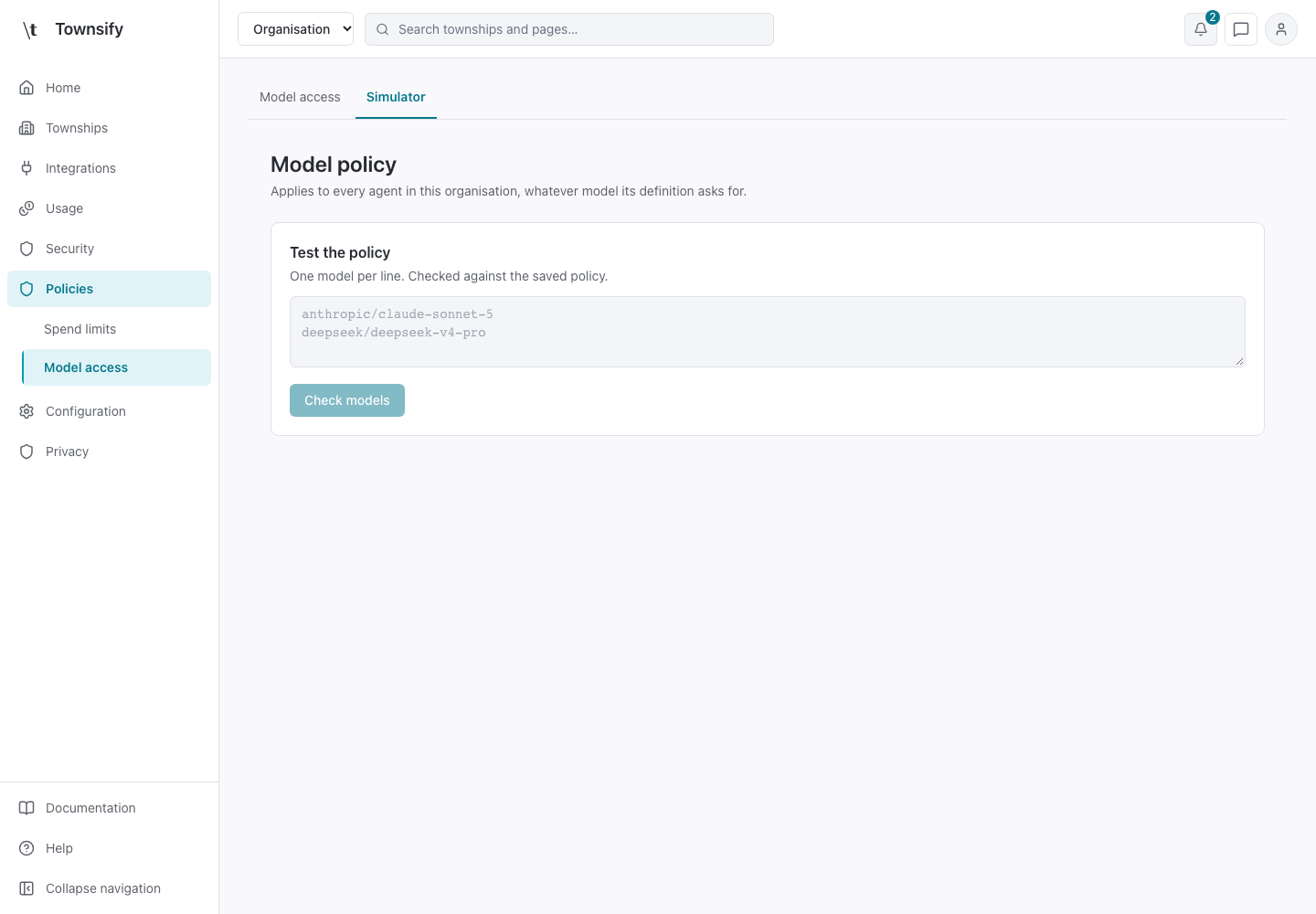This screenshot has height=914, width=1316.
Task: Click the Usage chart icon
Action: pos(27,208)
